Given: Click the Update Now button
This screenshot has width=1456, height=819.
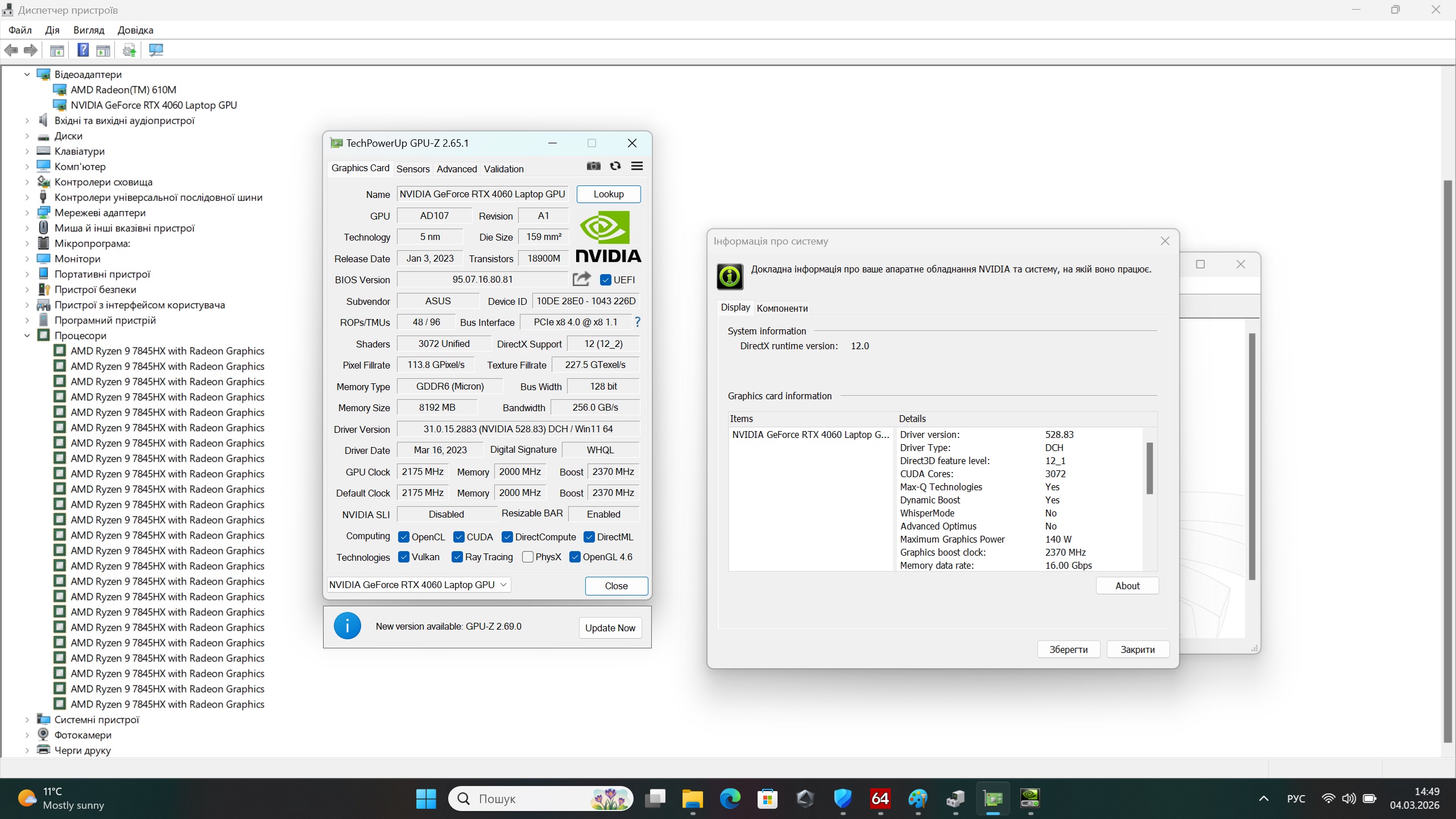Looking at the screenshot, I should 610,628.
